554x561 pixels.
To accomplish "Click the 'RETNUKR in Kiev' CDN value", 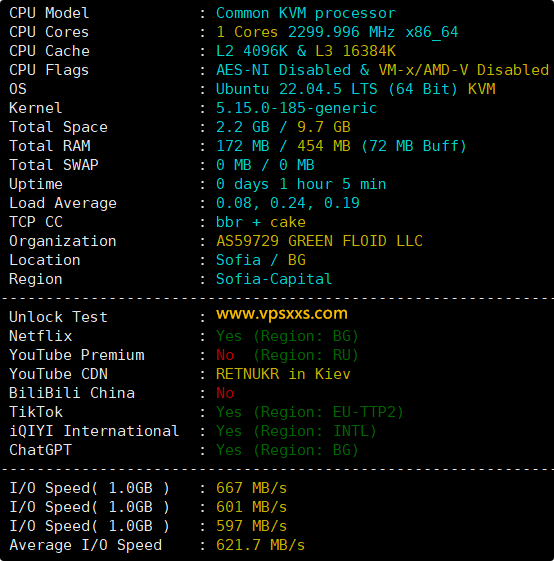I will [x=283, y=374].
